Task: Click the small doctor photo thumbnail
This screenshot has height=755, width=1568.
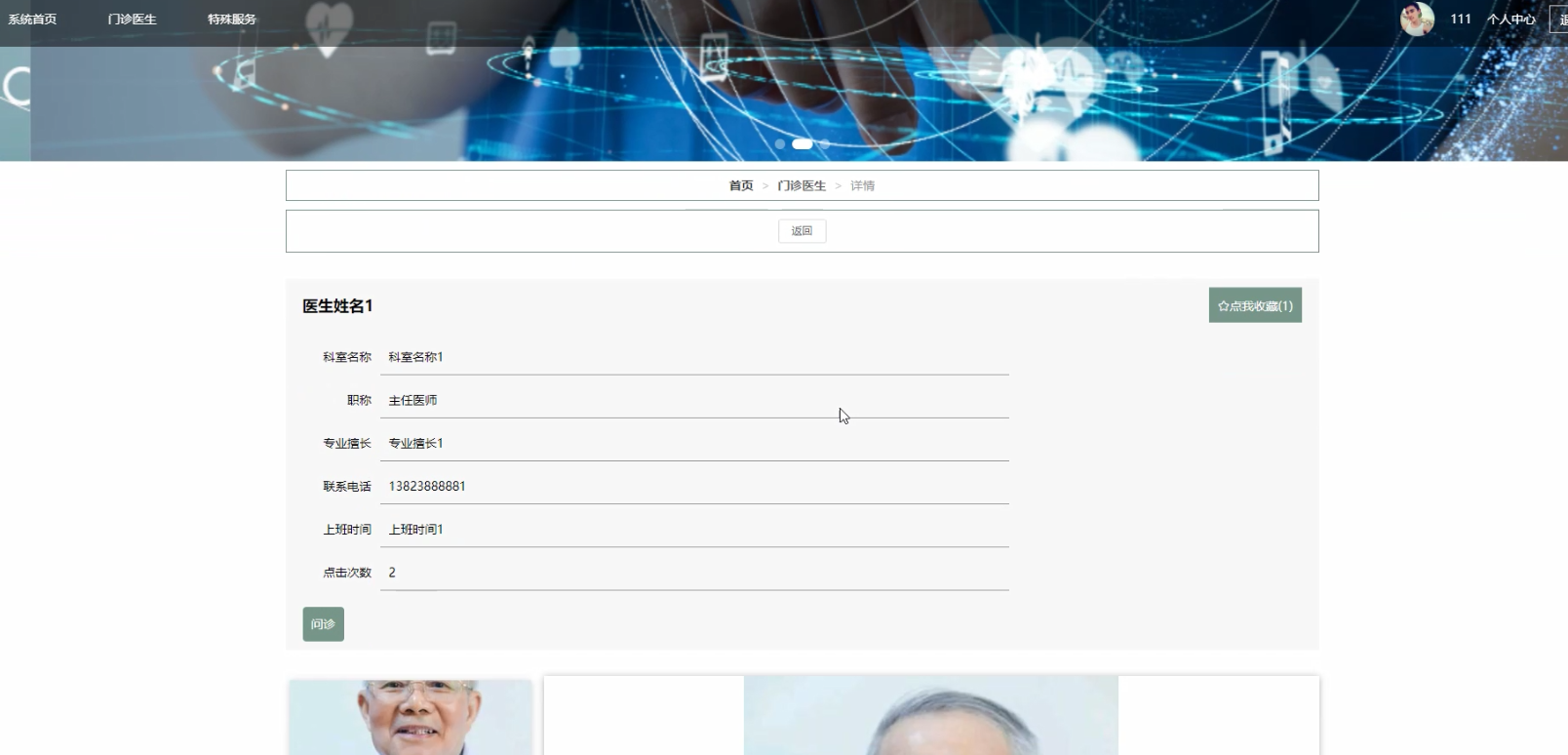Action: click(x=411, y=717)
